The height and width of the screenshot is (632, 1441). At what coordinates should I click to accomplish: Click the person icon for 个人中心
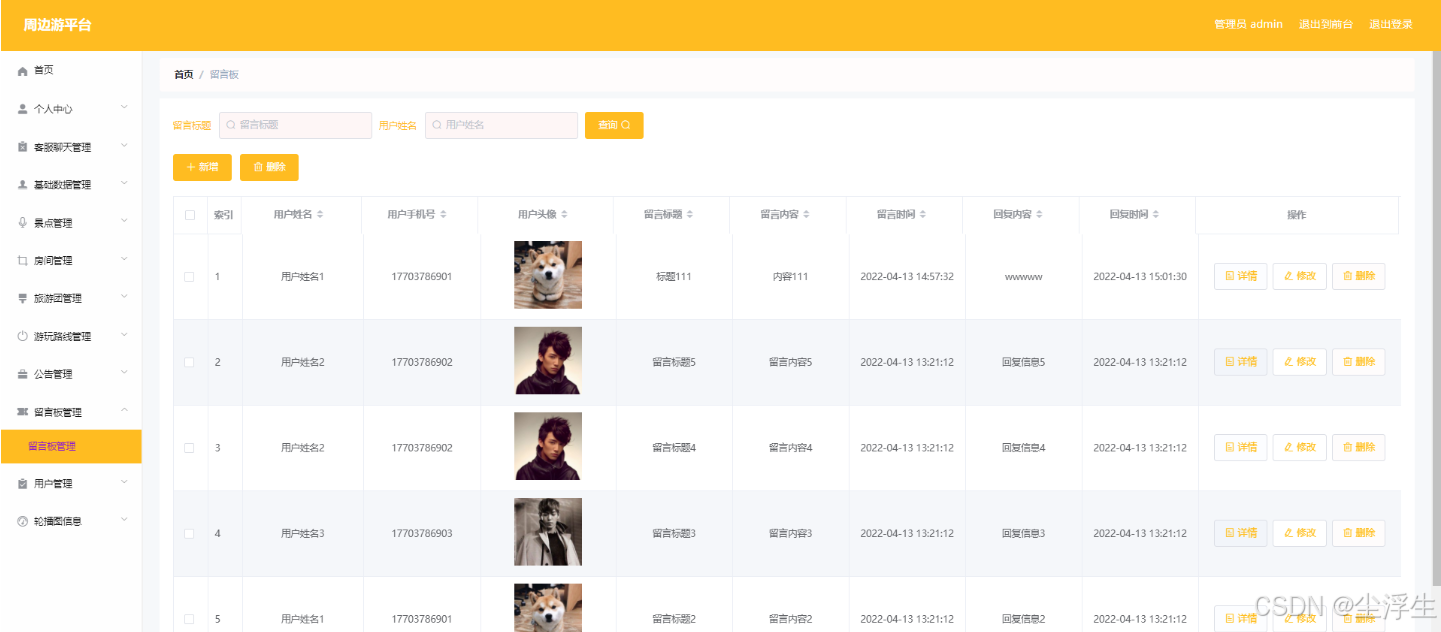[x=22, y=109]
